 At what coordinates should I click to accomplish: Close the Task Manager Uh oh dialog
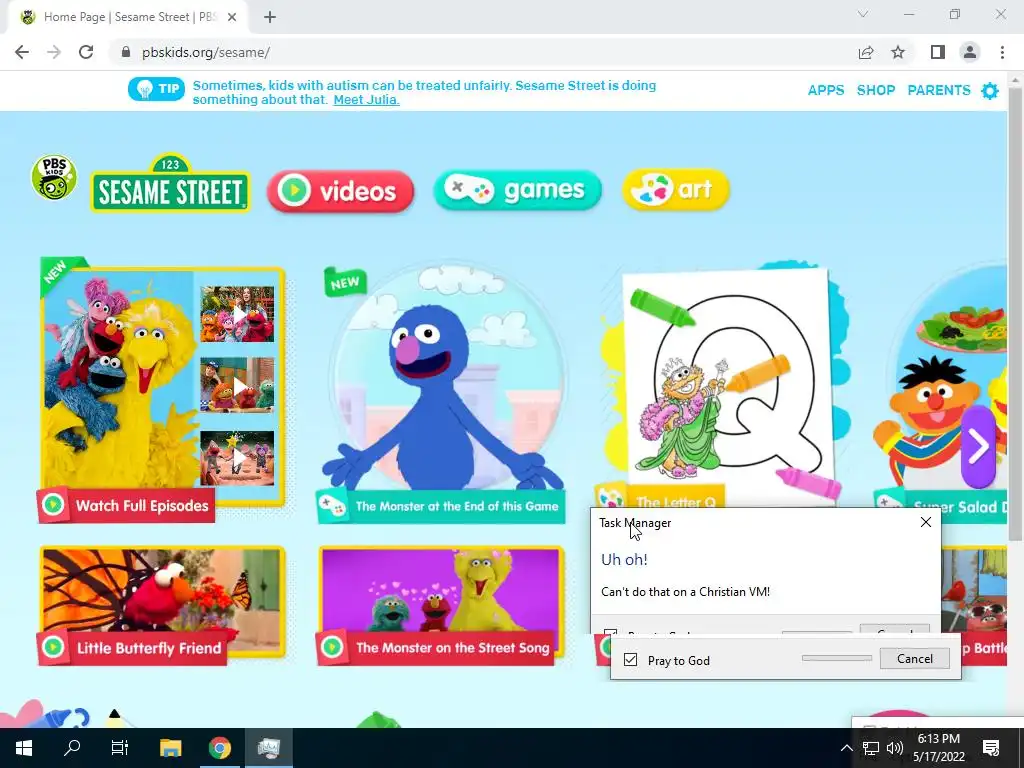click(925, 522)
